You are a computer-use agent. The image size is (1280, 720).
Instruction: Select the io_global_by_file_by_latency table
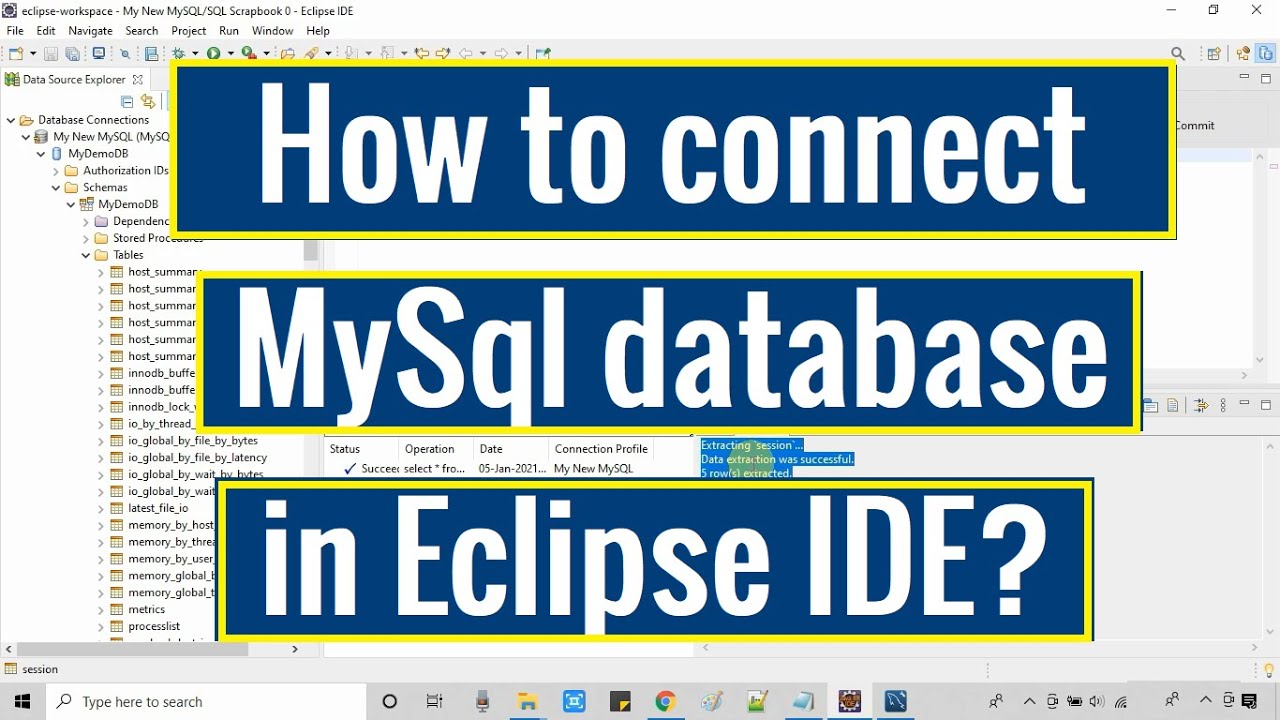198,458
